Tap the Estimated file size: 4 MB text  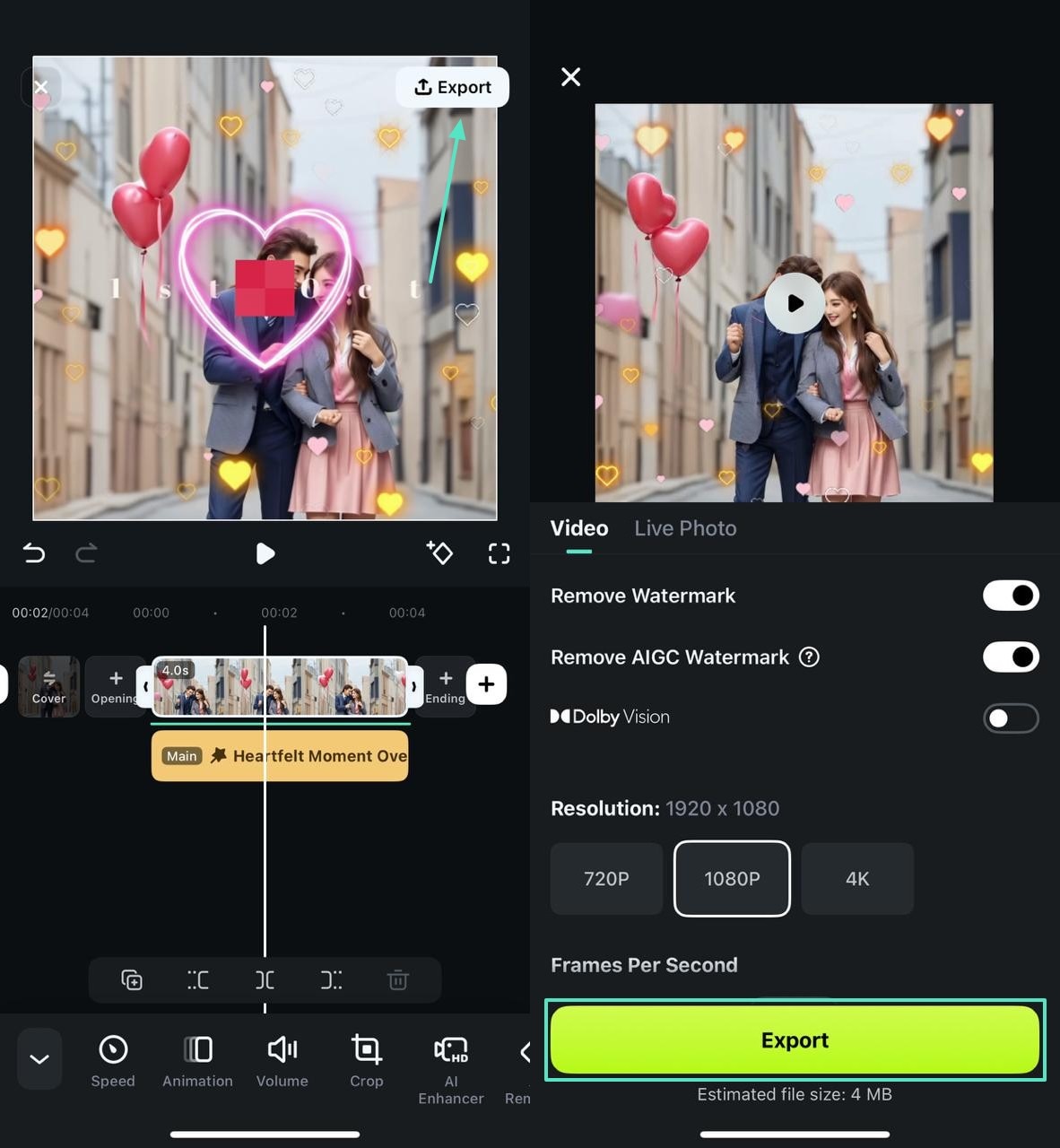pyautogui.click(x=795, y=1094)
